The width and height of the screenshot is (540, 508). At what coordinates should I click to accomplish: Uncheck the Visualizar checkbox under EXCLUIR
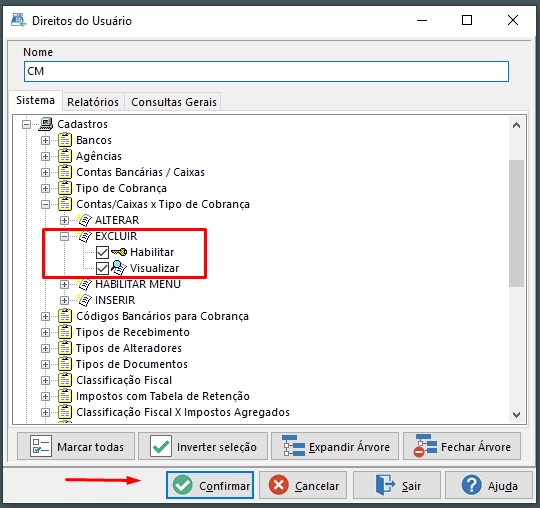[x=102, y=268]
